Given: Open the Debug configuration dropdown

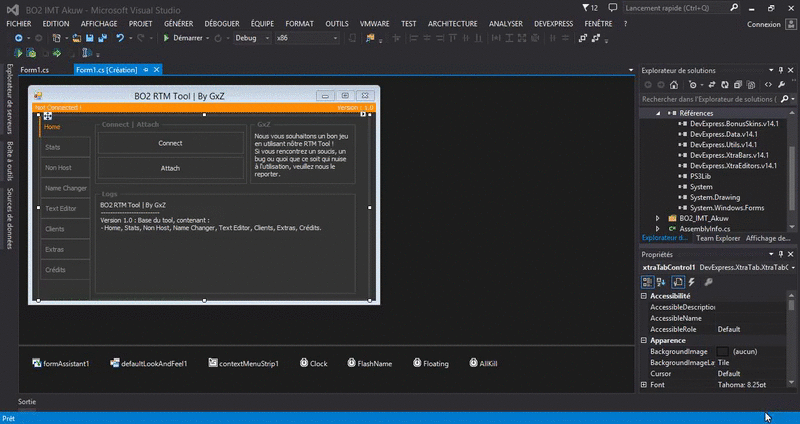Looking at the screenshot, I should (252, 38).
